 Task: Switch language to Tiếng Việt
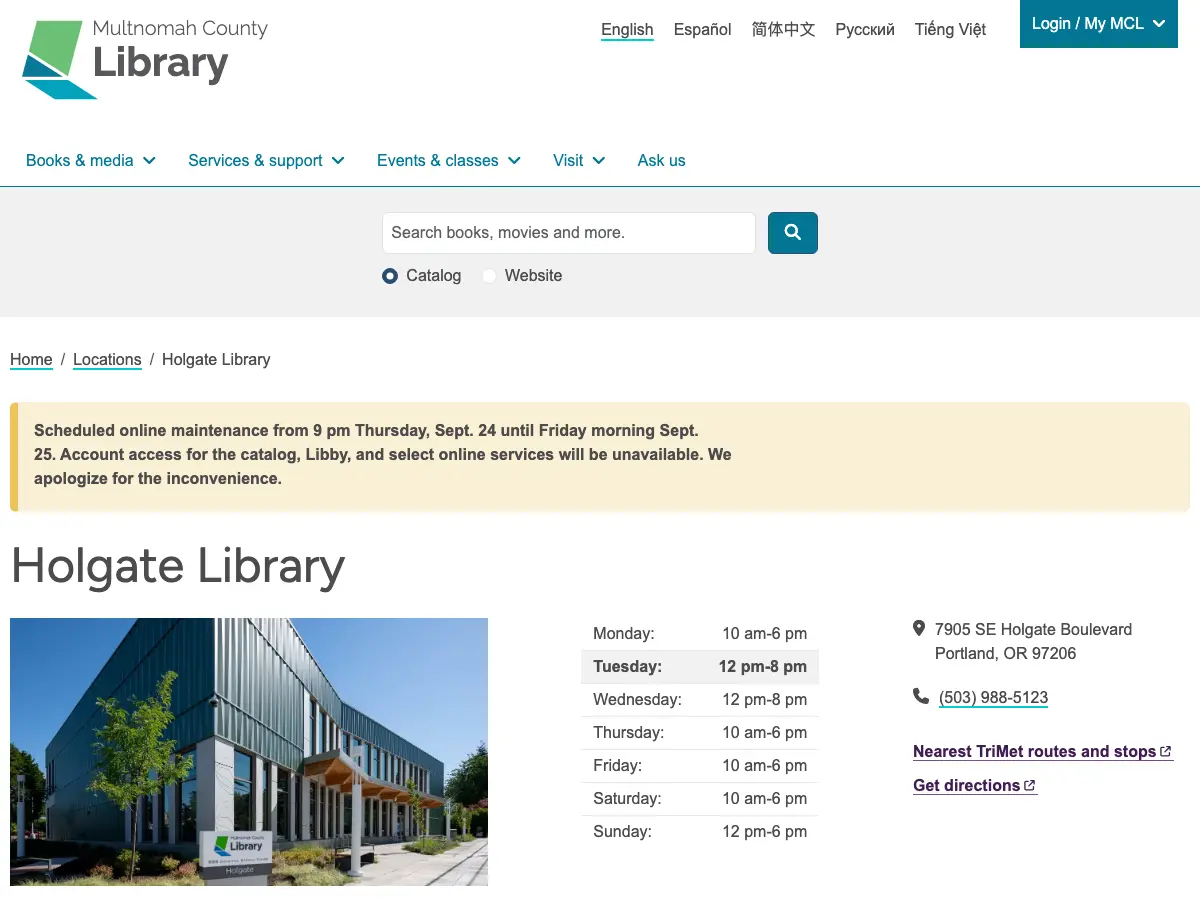click(950, 30)
